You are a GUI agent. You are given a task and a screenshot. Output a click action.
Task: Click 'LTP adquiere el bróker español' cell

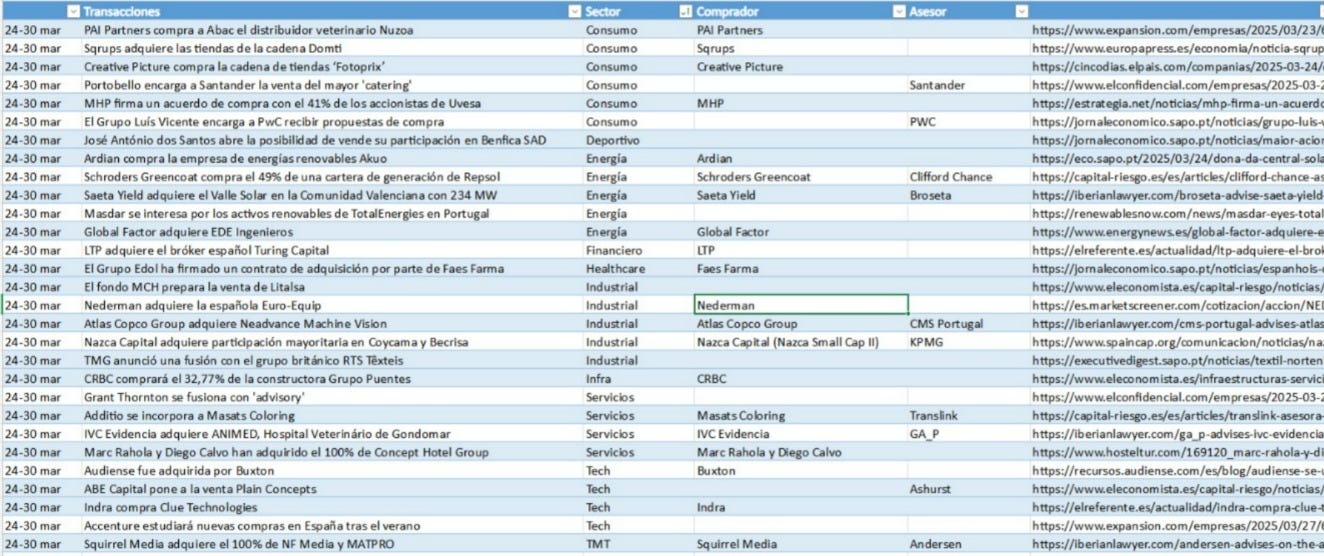[332, 250]
